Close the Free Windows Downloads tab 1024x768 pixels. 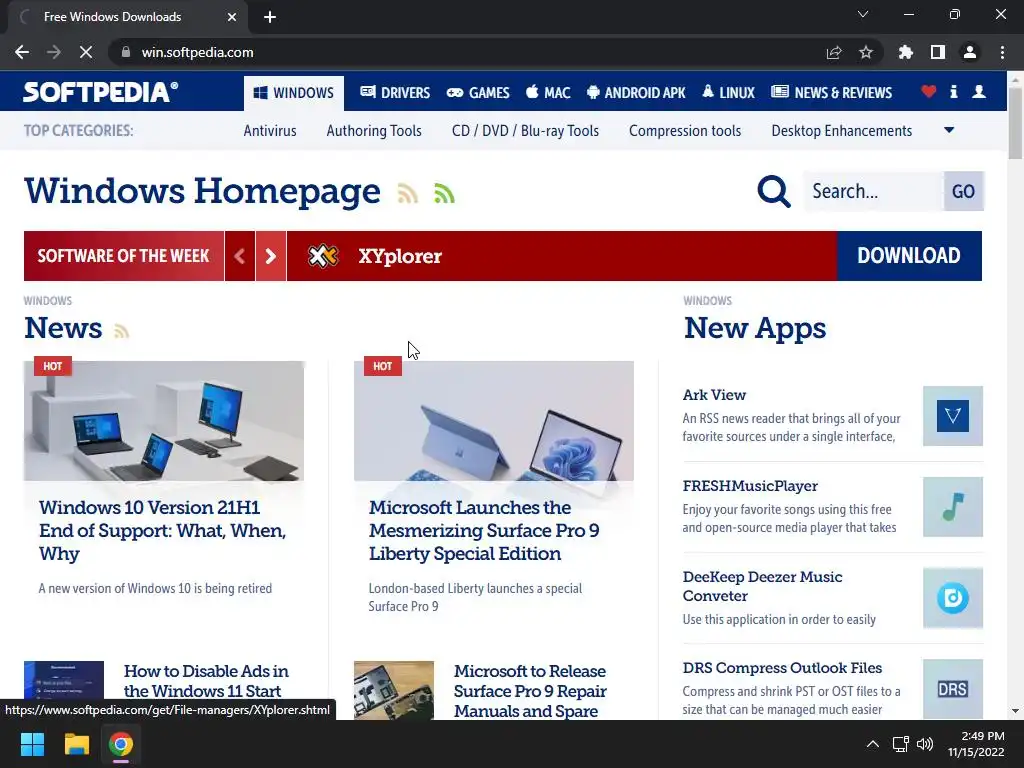click(x=232, y=17)
